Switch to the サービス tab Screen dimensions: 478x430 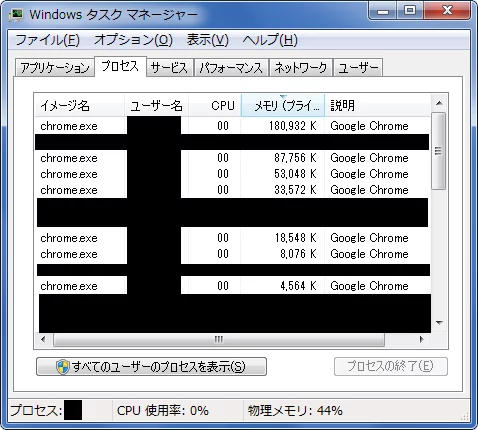coord(169,68)
